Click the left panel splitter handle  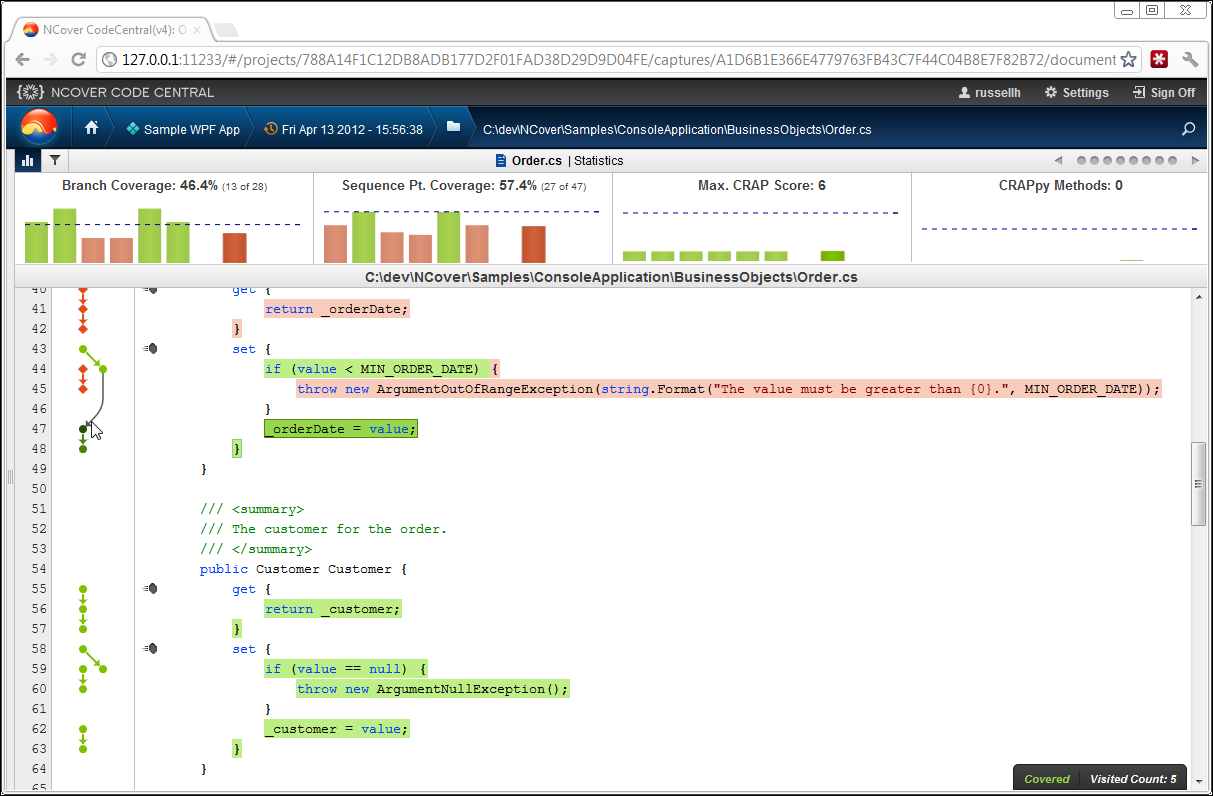tap(10, 478)
